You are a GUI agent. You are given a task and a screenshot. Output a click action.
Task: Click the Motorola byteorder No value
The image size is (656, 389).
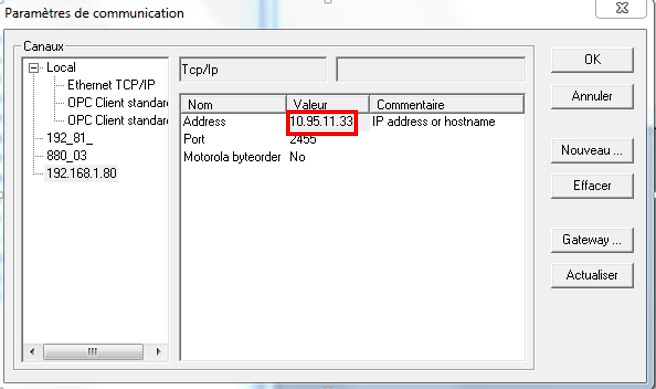(x=297, y=157)
